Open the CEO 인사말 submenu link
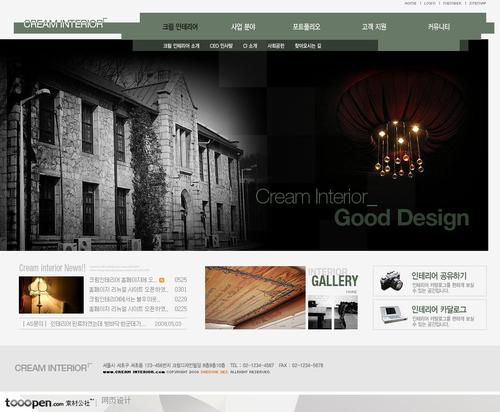Viewport: 500px width, 412px height. pyautogui.click(x=221, y=46)
